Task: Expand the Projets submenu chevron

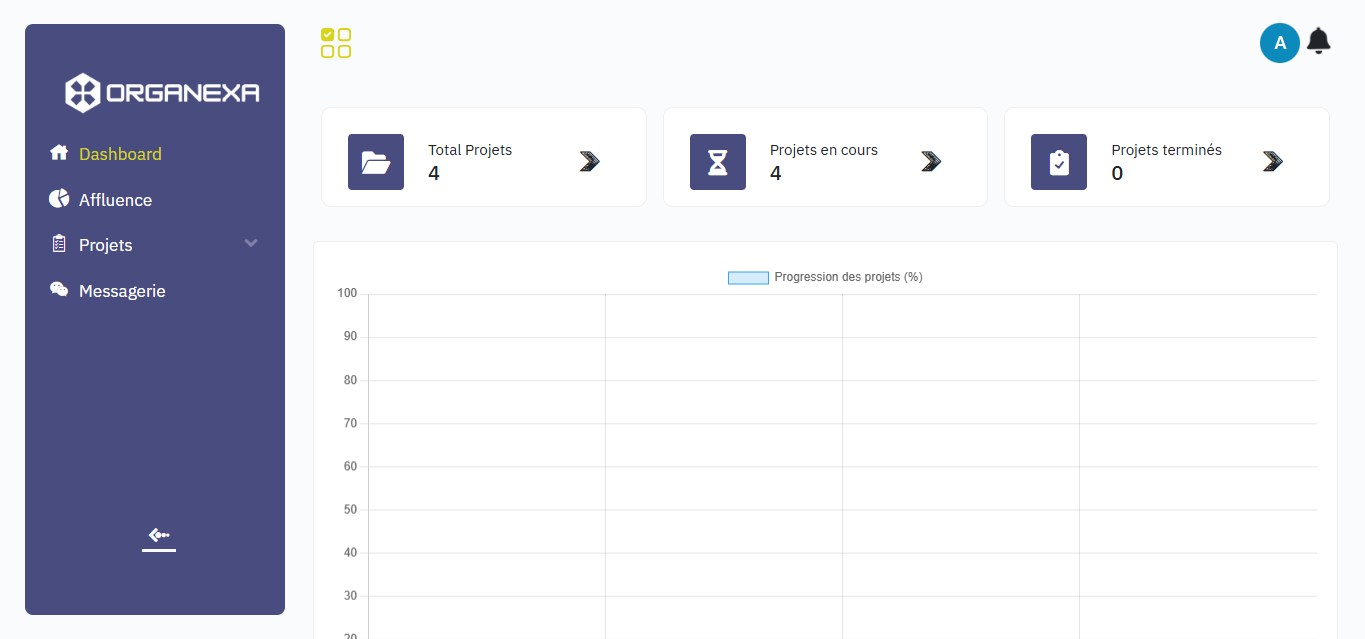Action: pos(251,243)
